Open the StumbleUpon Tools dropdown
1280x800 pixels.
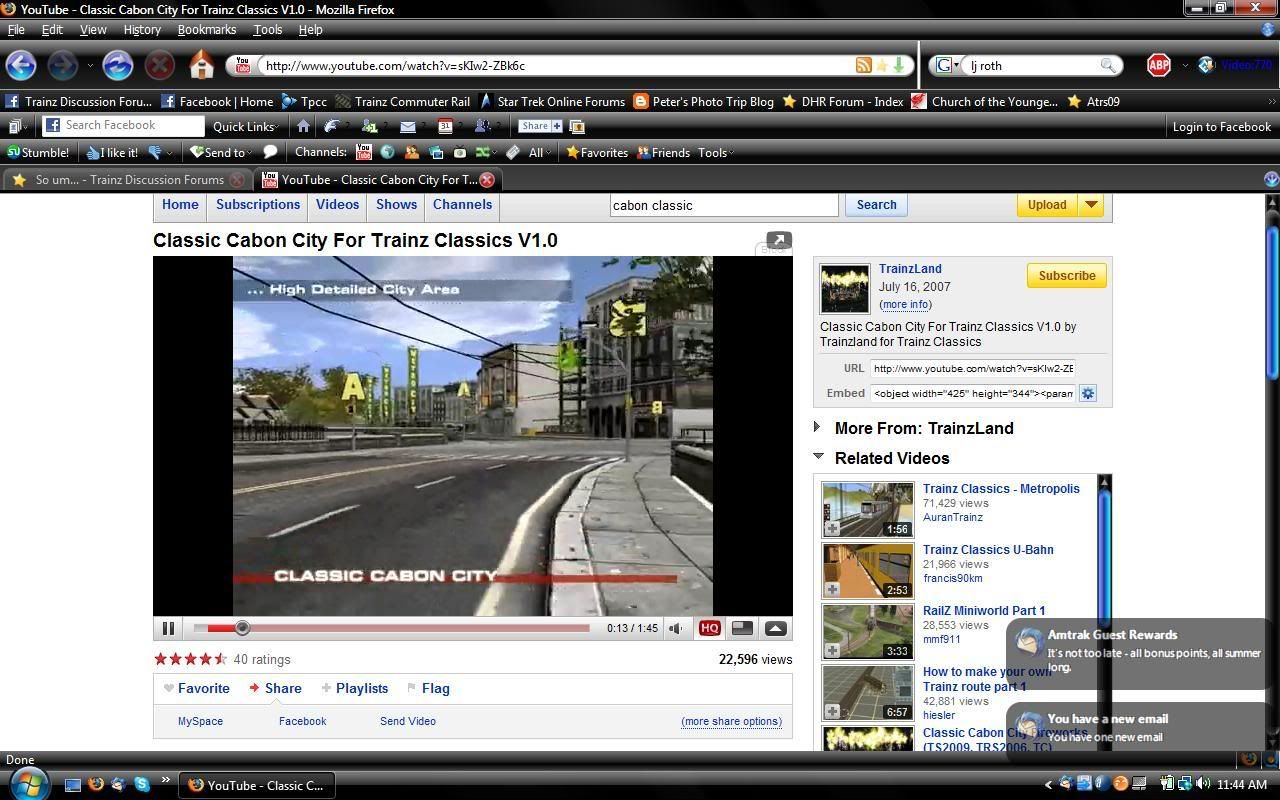pyautogui.click(x=716, y=153)
